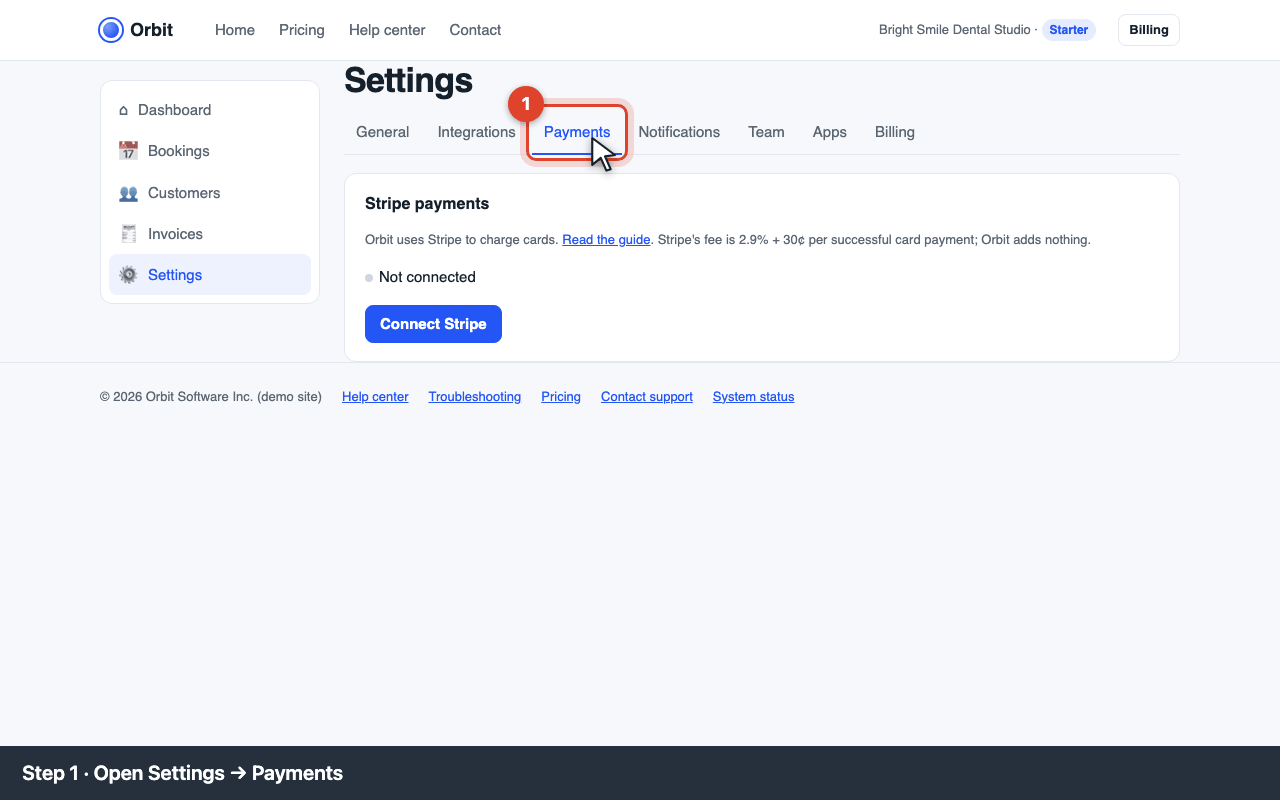The width and height of the screenshot is (1280, 800).
Task: Click the Settings gear icon in sidebar
Action: pyautogui.click(x=128, y=275)
